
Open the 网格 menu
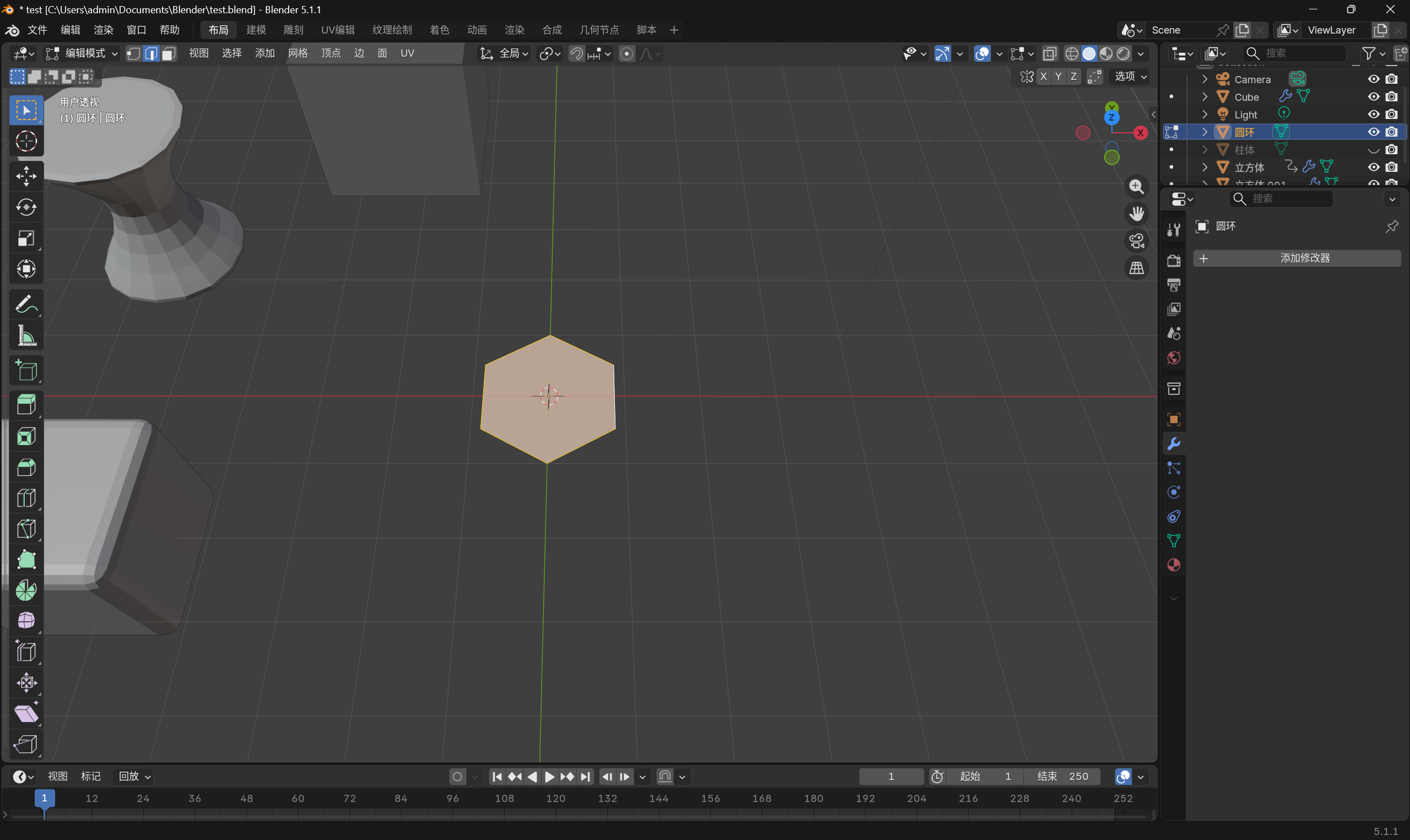point(298,53)
